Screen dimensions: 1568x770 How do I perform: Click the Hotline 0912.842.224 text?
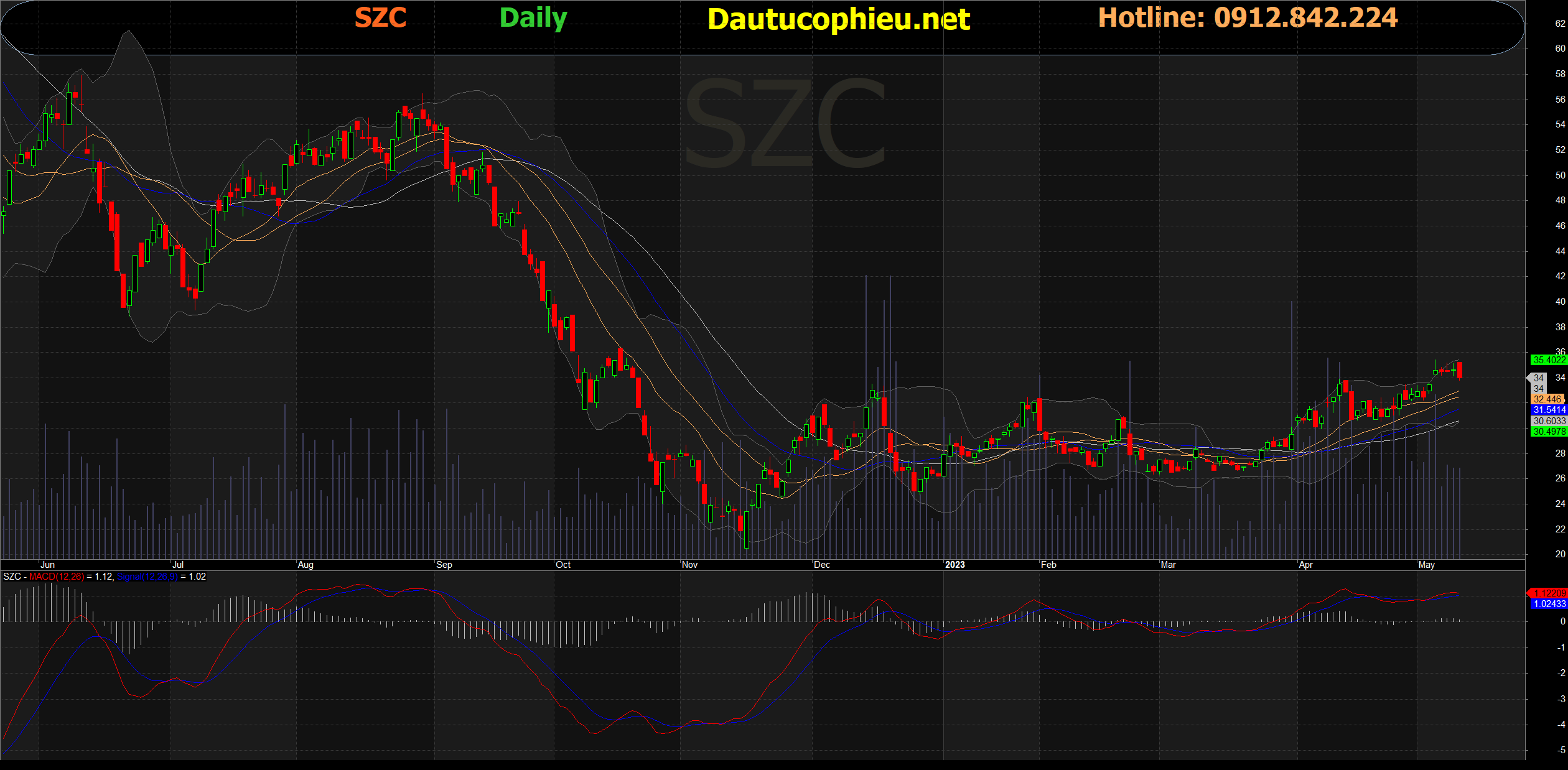[1248, 17]
